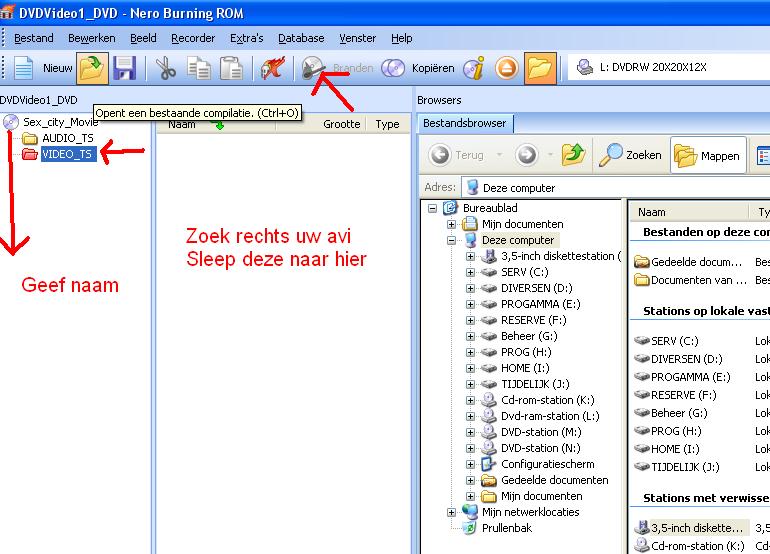
Task: Open the Terug history dropdown arrow
Action: pyautogui.click(x=499, y=155)
